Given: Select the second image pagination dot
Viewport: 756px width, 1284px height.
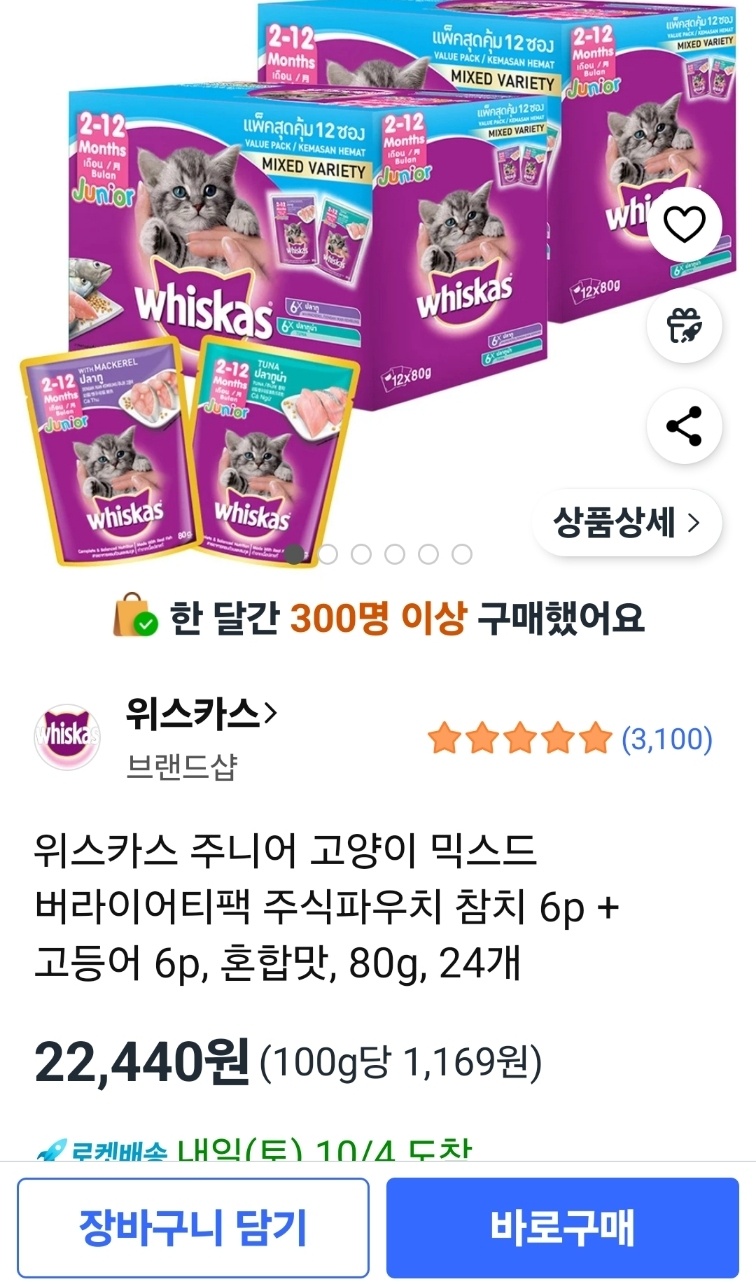Looking at the screenshot, I should (328, 554).
